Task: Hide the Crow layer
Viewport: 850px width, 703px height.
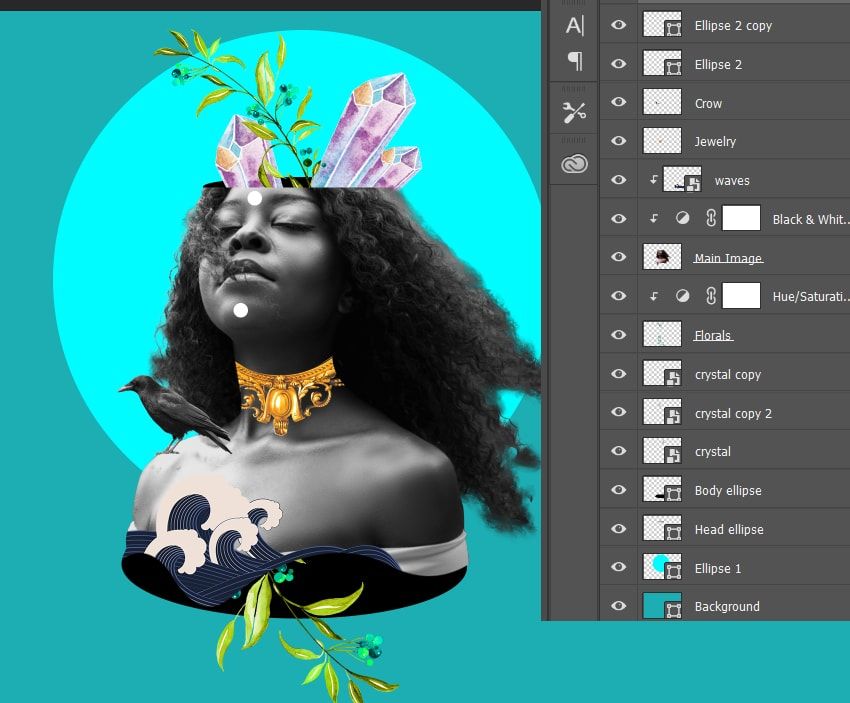Action: point(619,103)
